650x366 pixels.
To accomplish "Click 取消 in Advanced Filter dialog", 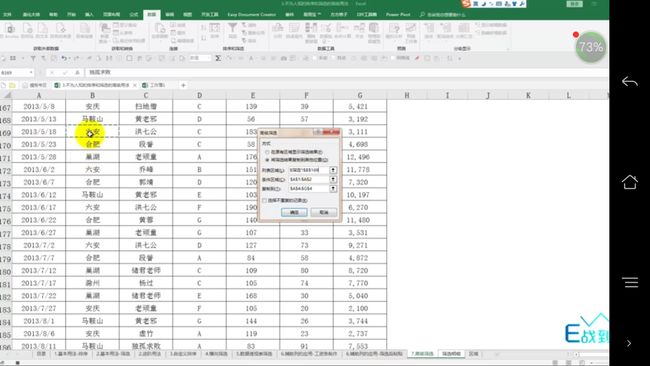I will [324, 212].
